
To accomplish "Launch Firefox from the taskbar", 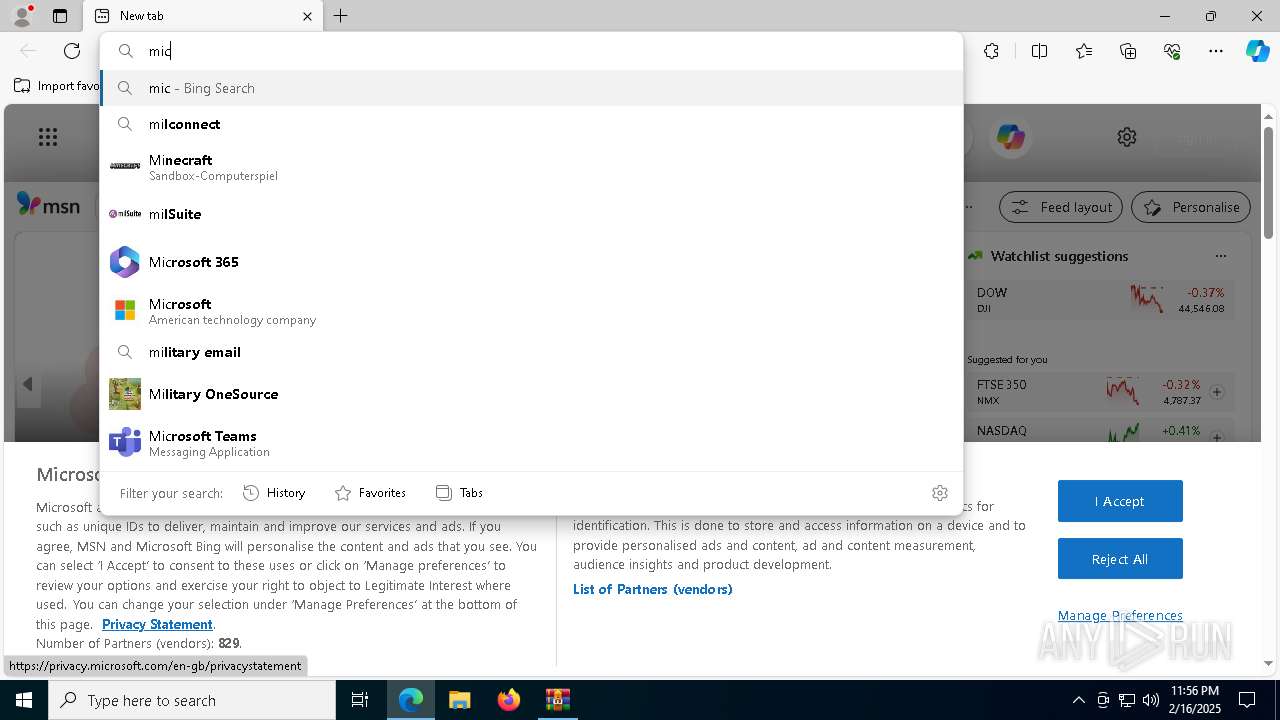I will pyautogui.click(x=509, y=700).
